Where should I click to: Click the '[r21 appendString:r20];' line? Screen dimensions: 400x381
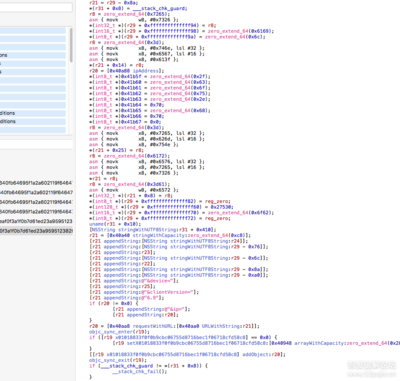click(x=145, y=315)
